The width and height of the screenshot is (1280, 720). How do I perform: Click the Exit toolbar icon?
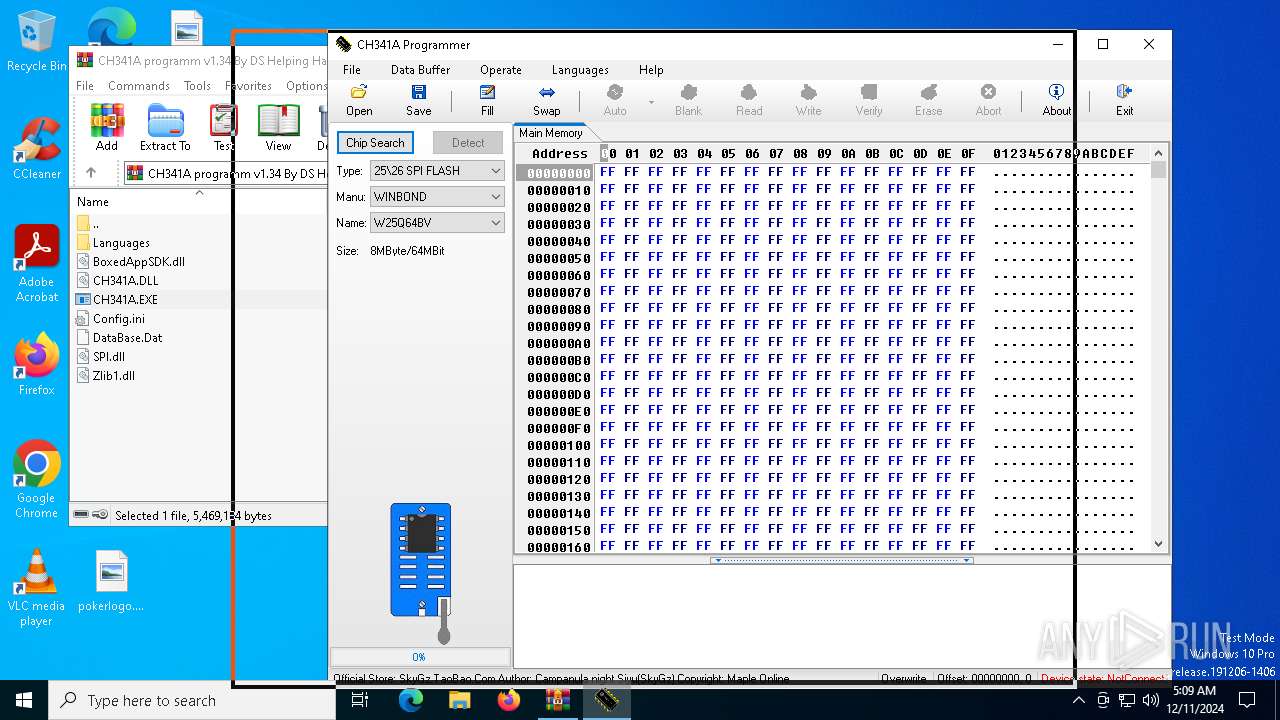coord(1124,100)
